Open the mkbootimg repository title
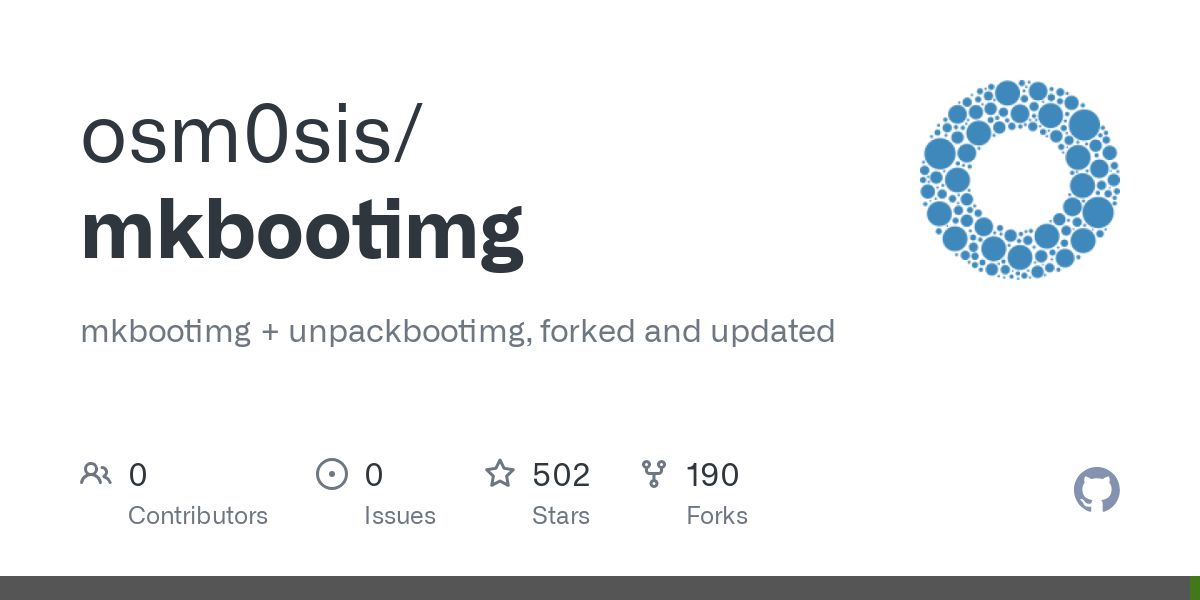Image resolution: width=1200 pixels, height=600 pixels. click(x=302, y=233)
